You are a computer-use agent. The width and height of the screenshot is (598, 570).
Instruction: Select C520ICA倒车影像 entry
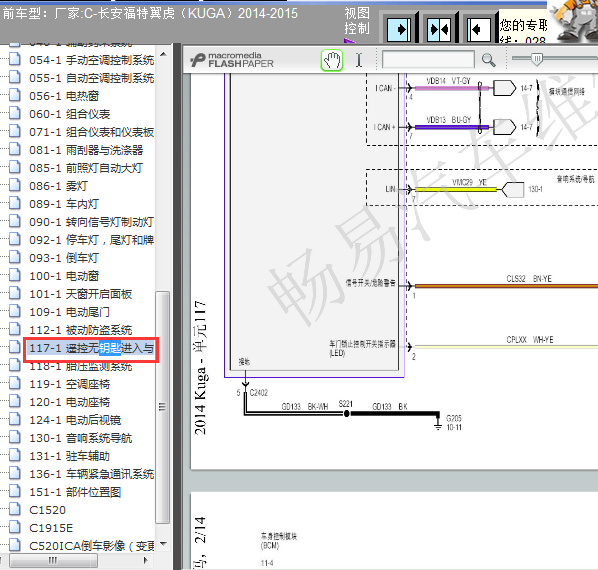click(92, 546)
